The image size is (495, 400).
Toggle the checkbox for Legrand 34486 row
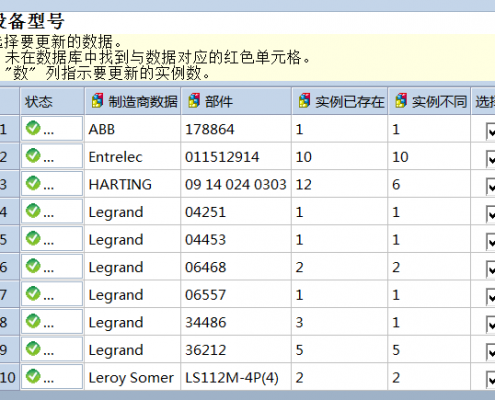coord(490,325)
